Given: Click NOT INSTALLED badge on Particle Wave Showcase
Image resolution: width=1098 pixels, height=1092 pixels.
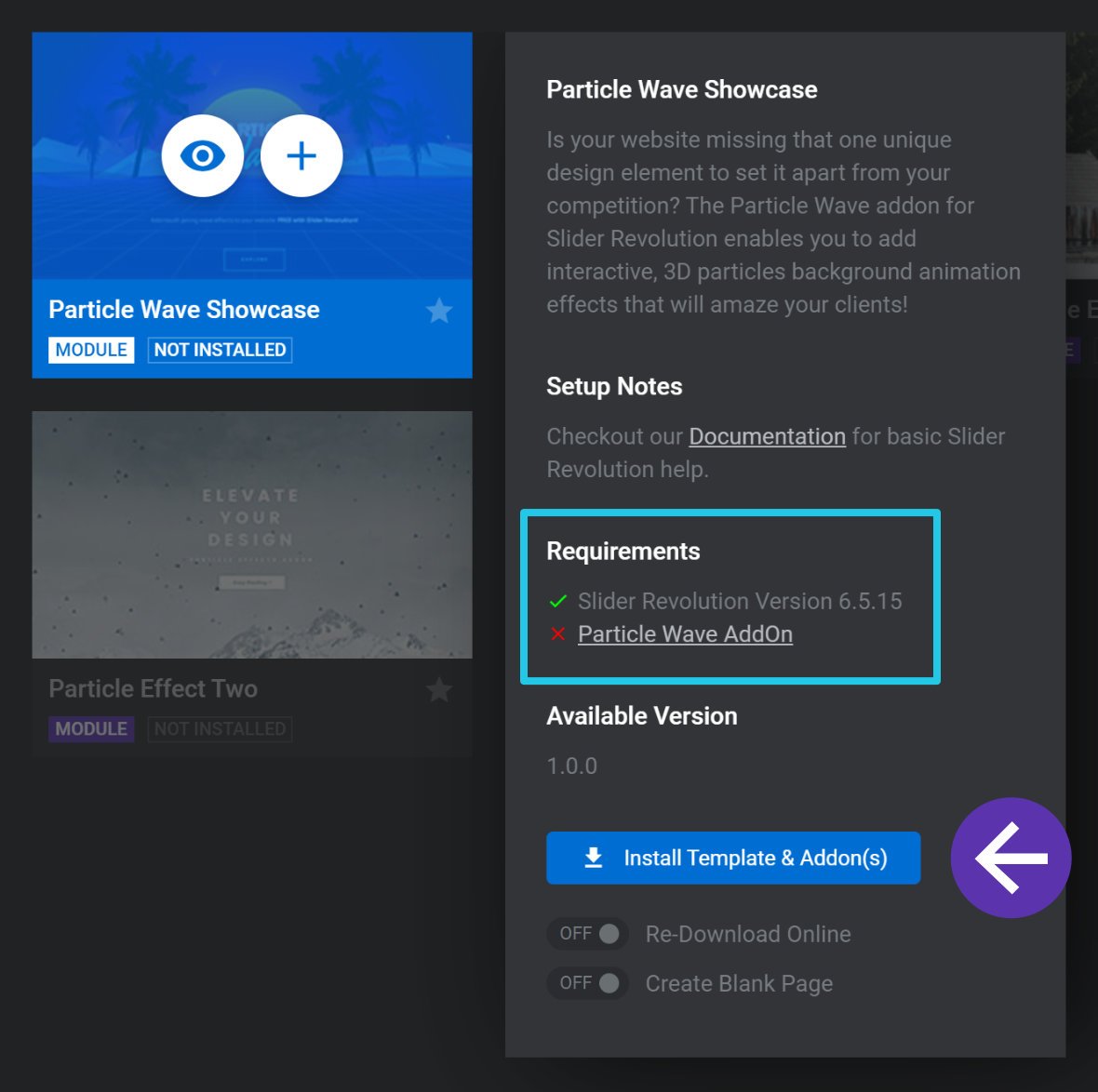Looking at the screenshot, I should point(220,350).
